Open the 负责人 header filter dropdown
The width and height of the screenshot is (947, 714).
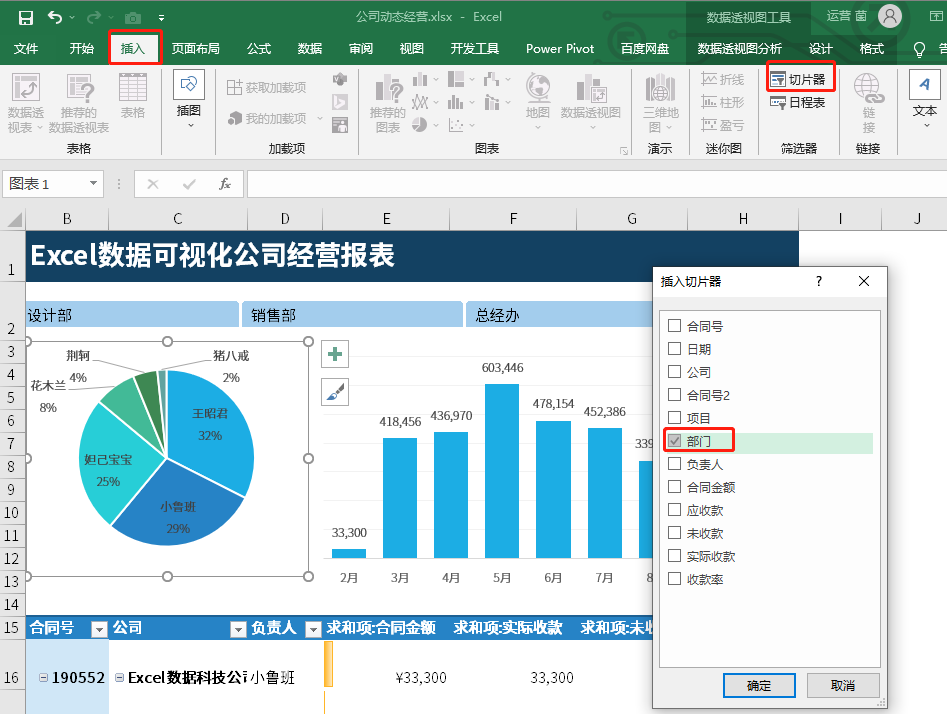coord(310,629)
